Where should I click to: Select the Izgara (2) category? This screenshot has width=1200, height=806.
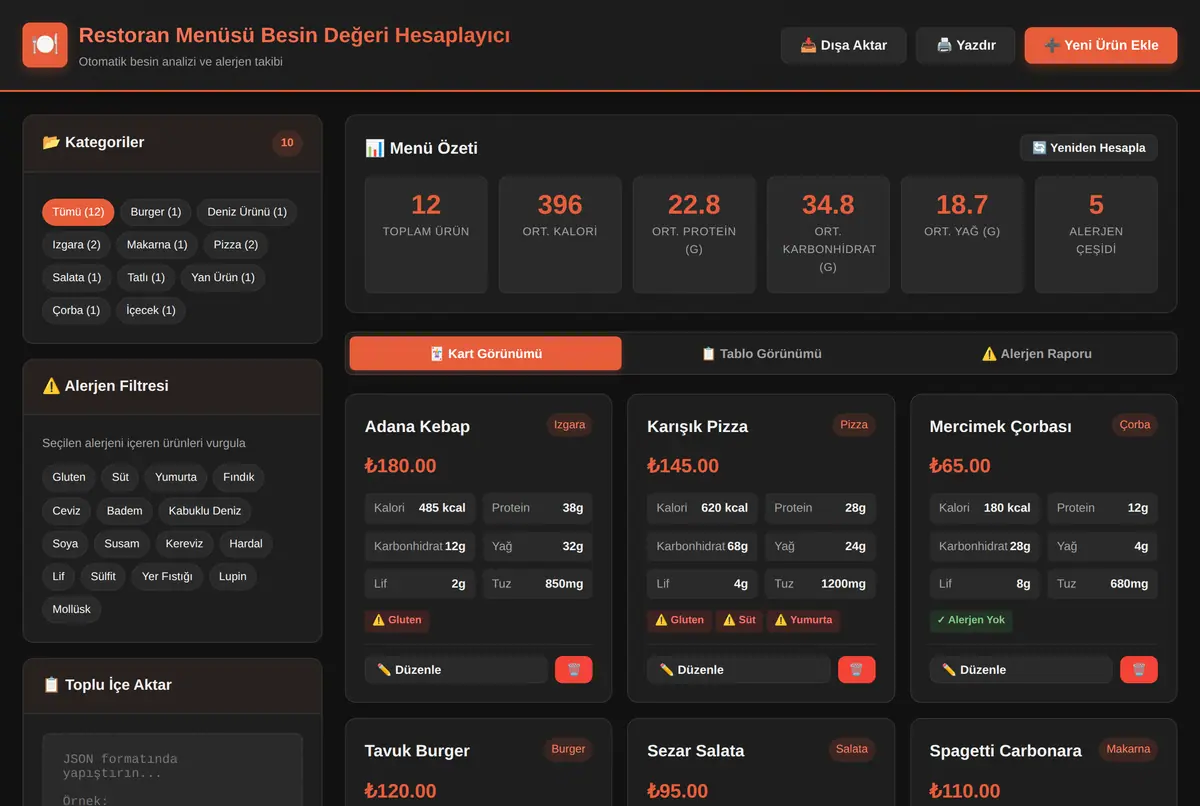click(x=77, y=245)
